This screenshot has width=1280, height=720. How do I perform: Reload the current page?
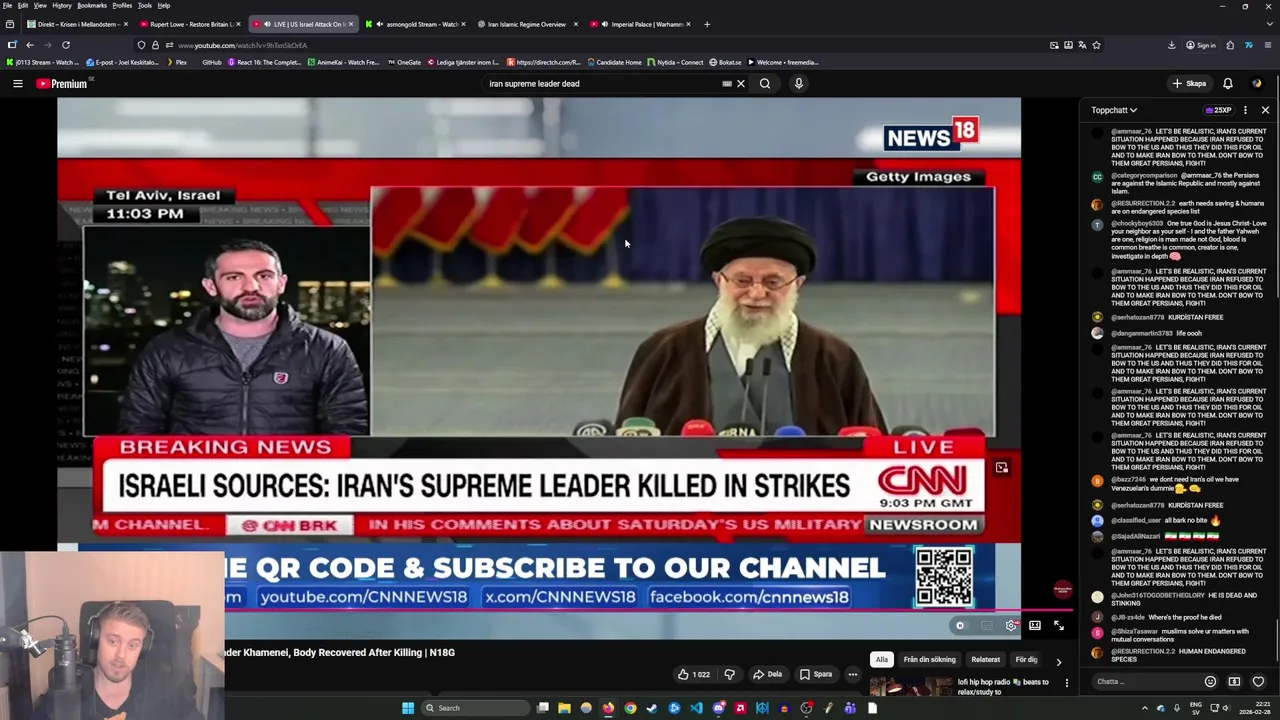click(x=66, y=45)
